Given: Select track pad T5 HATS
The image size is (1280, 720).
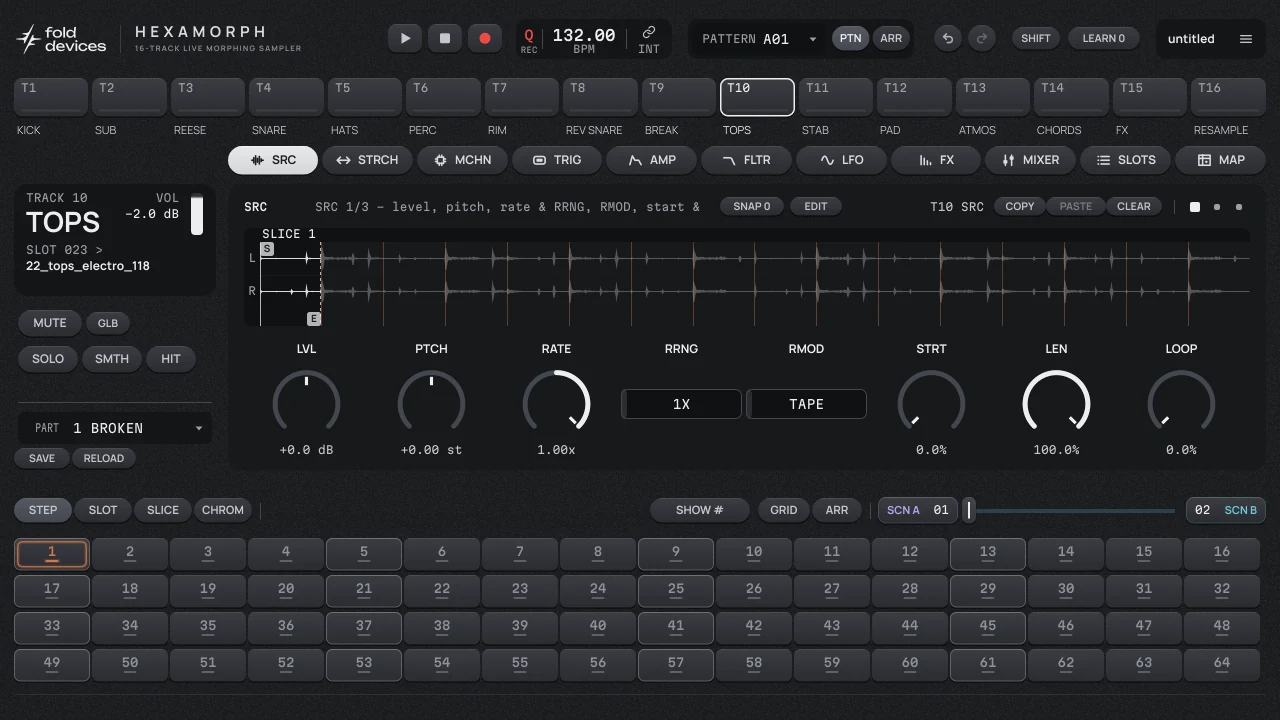Looking at the screenshot, I should (x=364, y=98).
